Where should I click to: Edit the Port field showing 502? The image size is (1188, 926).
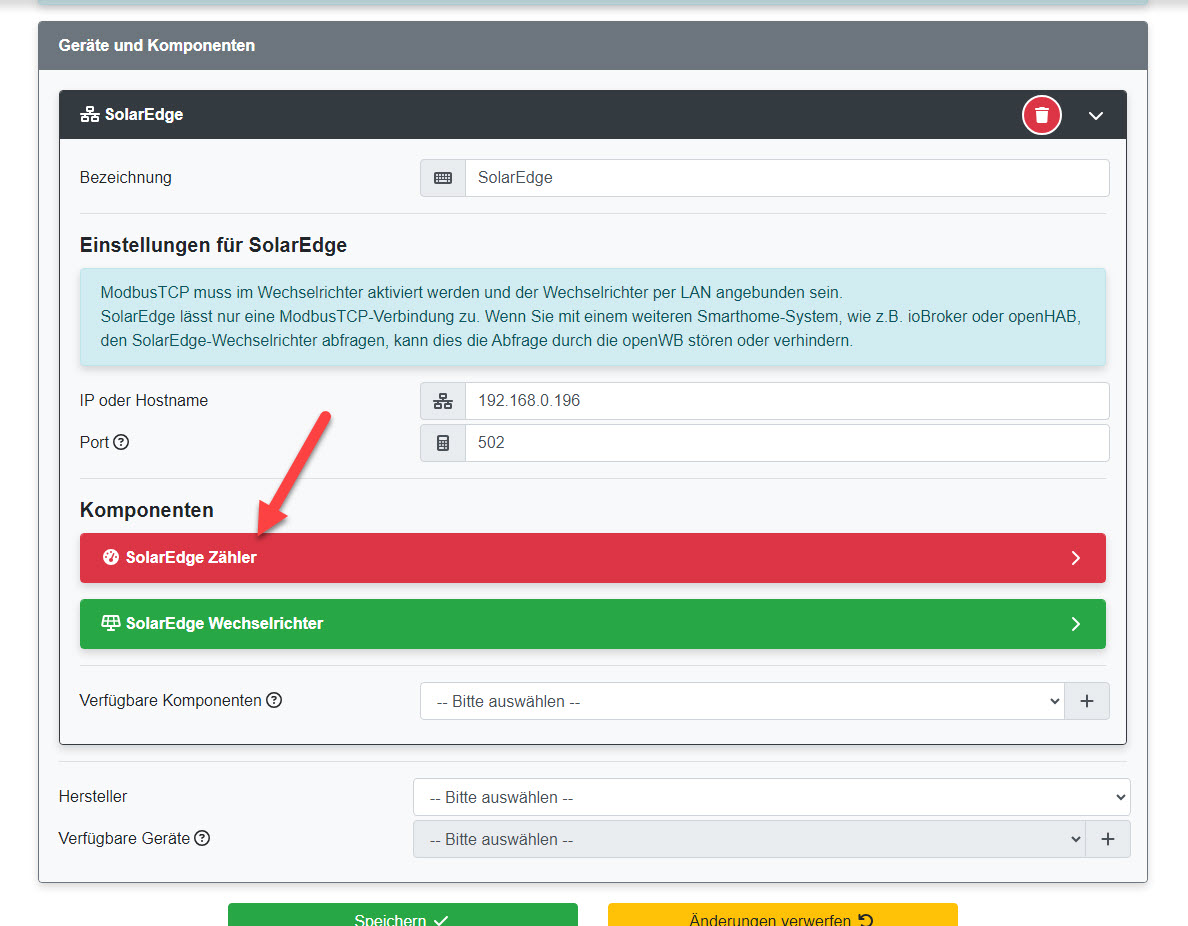coord(787,443)
